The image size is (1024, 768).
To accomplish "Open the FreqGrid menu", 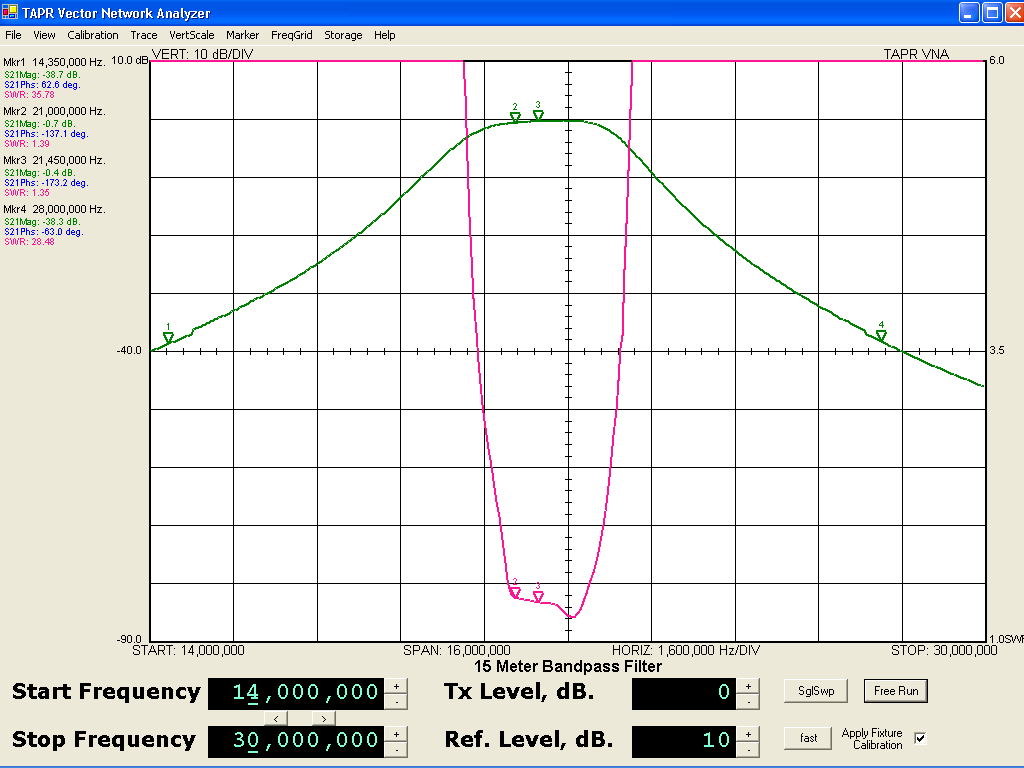I will tap(291, 35).
